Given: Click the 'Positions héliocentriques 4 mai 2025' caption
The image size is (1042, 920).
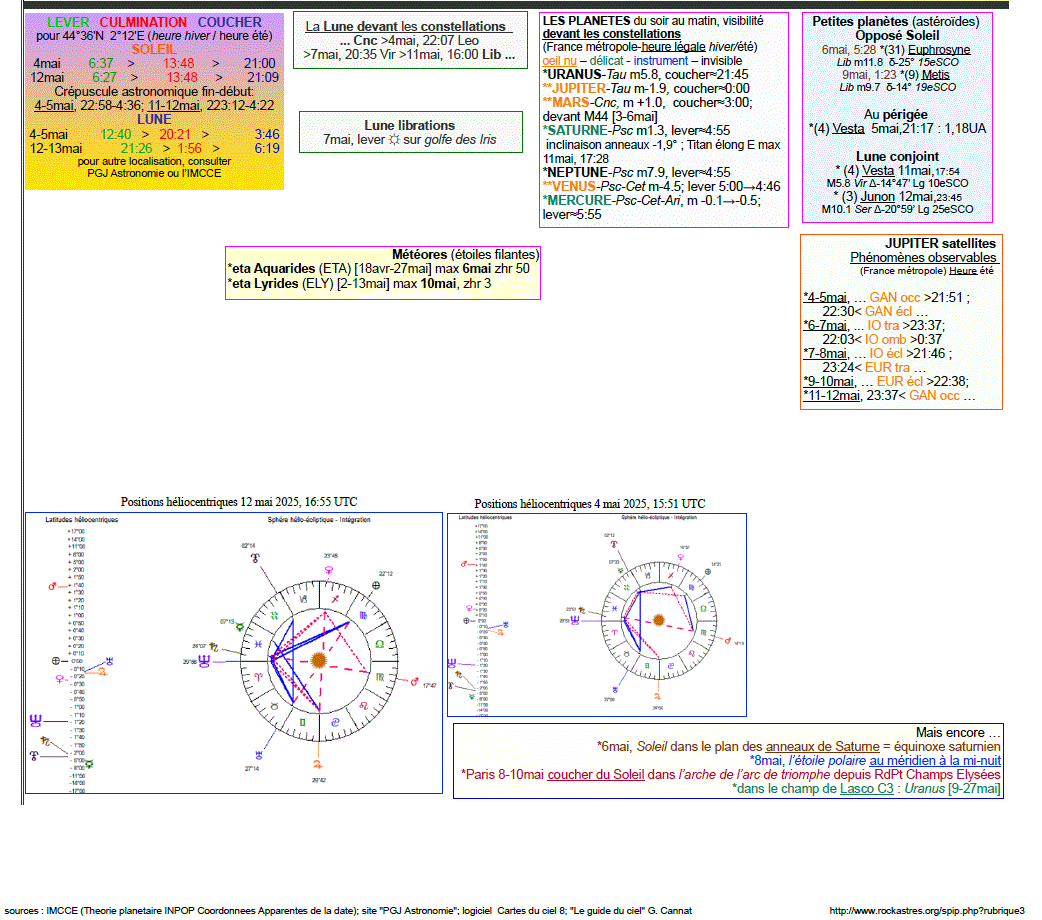Looking at the screenshot, I should point(589,504).
